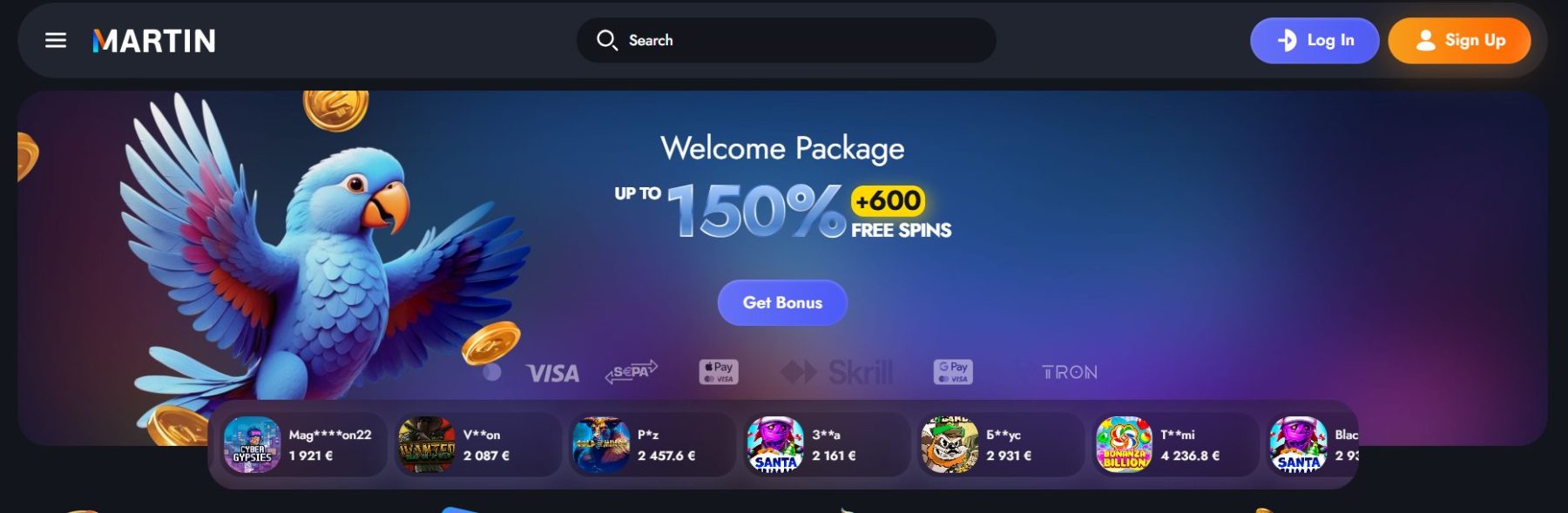Focus the Search input field
Viewport: 1568px width, 513px height.
pyautogui.click(x=786, y=40)
